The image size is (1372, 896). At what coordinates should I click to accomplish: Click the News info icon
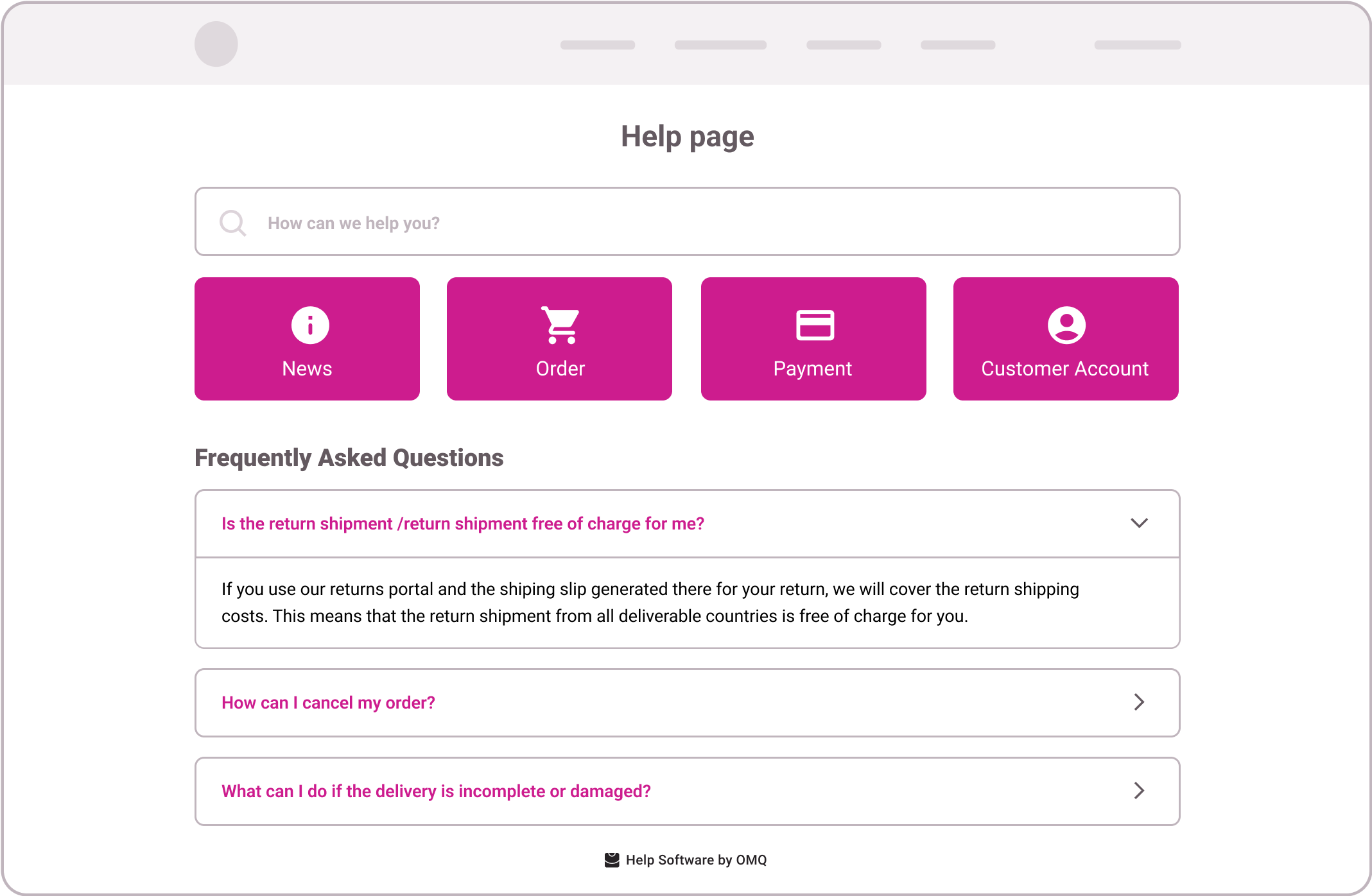[310, 325]
